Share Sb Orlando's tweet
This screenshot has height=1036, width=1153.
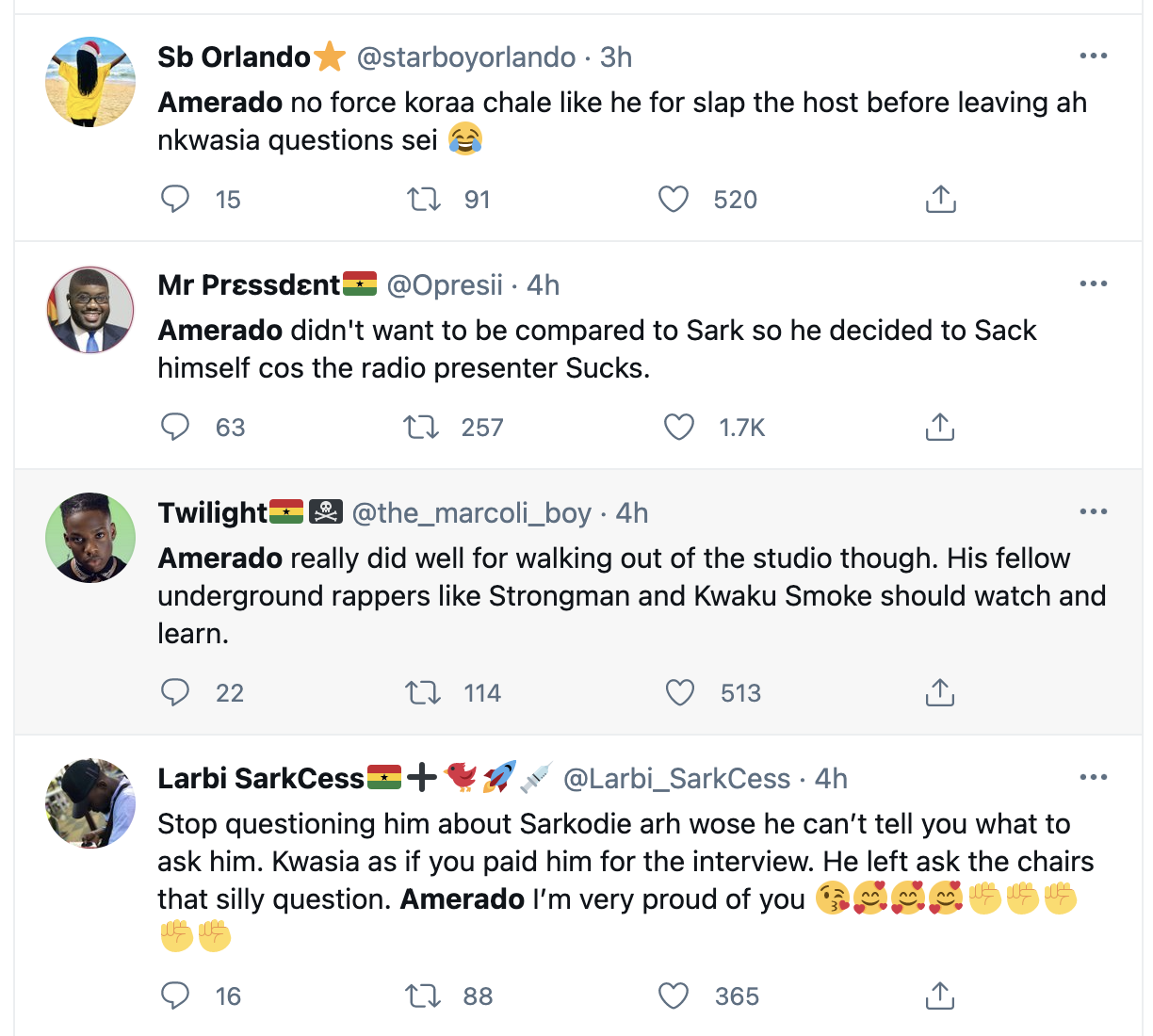click(940, 199)
